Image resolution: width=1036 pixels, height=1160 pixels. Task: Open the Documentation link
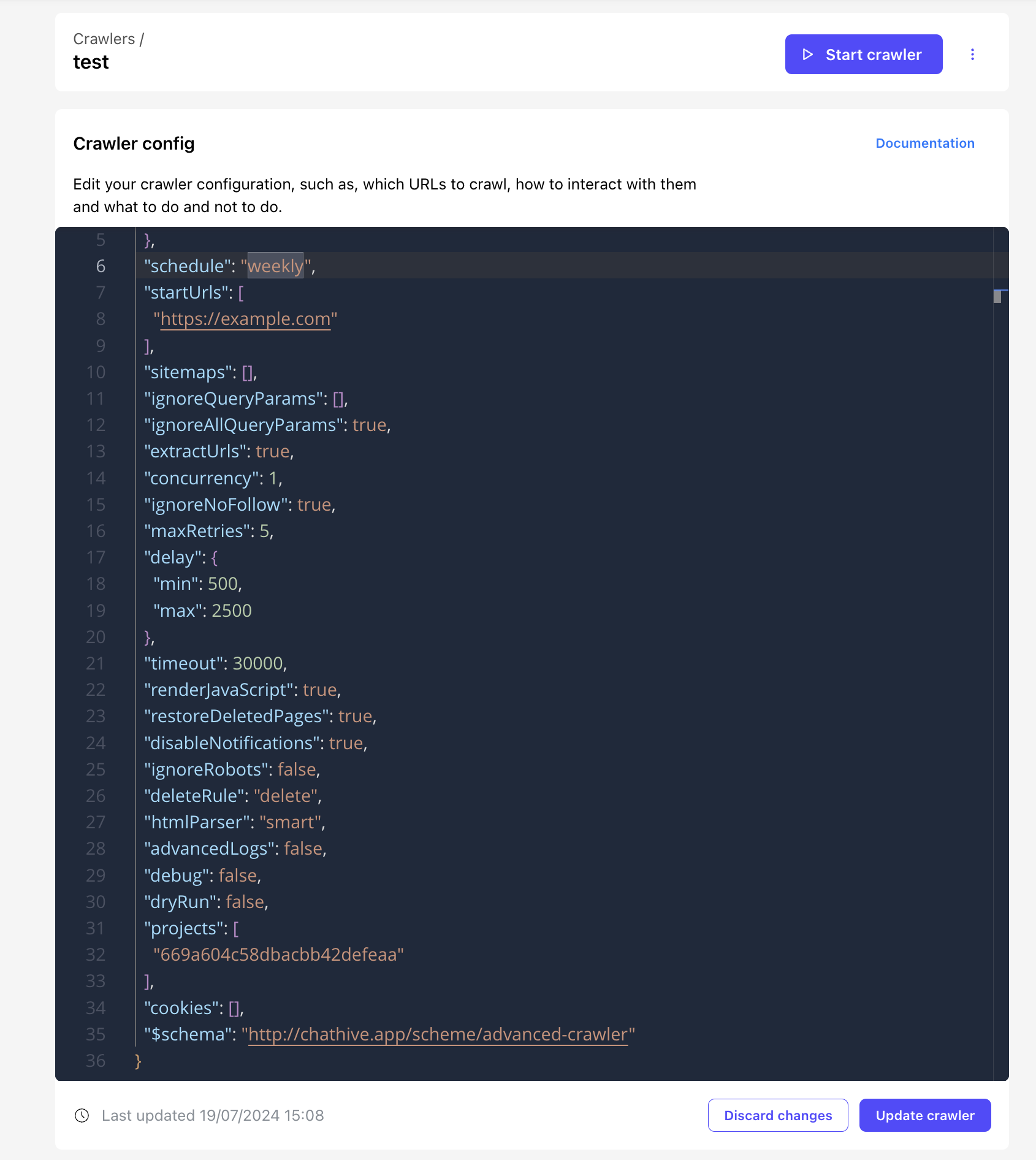[924, 143]
